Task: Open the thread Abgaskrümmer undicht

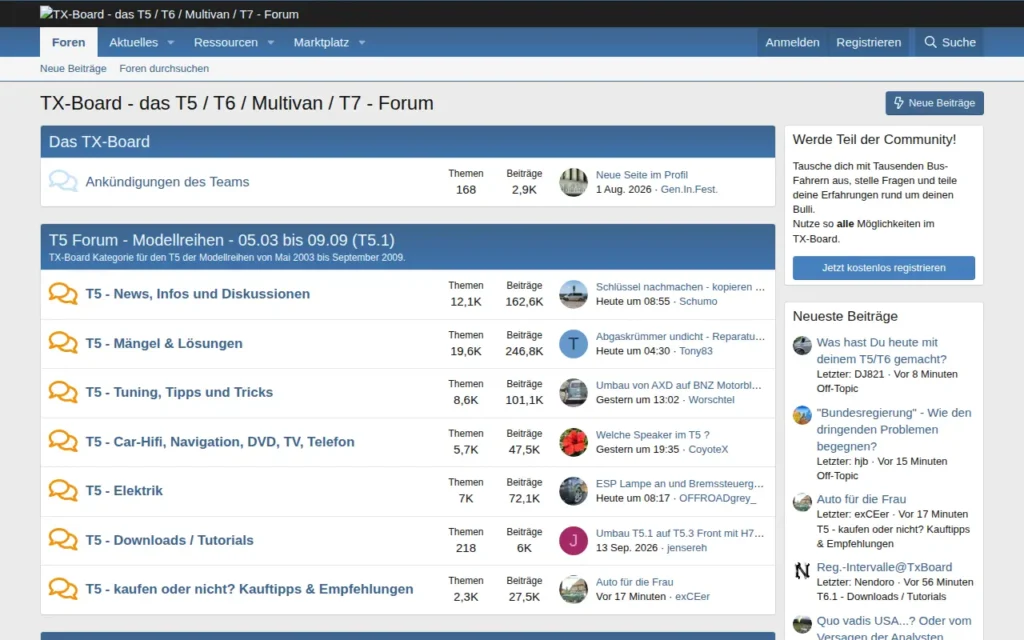Action: (x=680, y=336)
